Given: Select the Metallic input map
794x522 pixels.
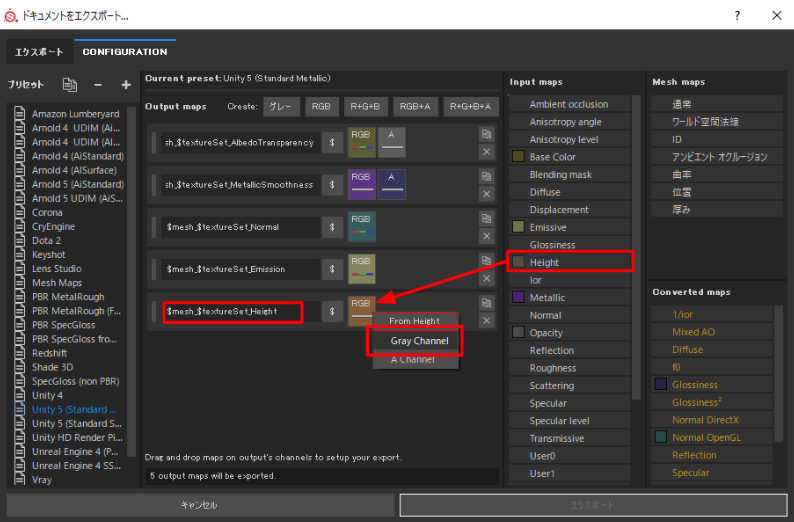Looking at the screenshot, I should tap(570, 298).
